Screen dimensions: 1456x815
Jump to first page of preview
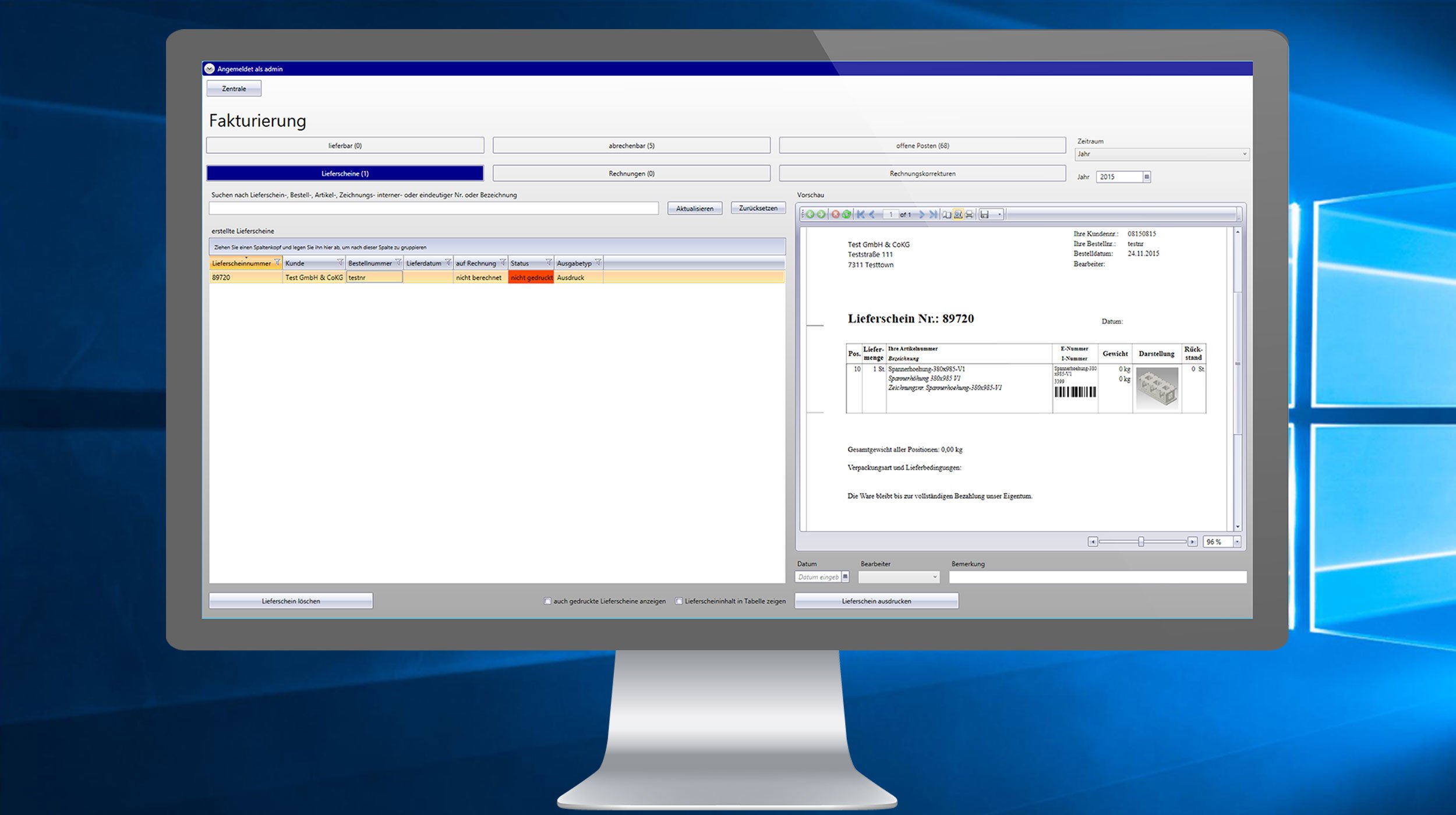point(861,215)
